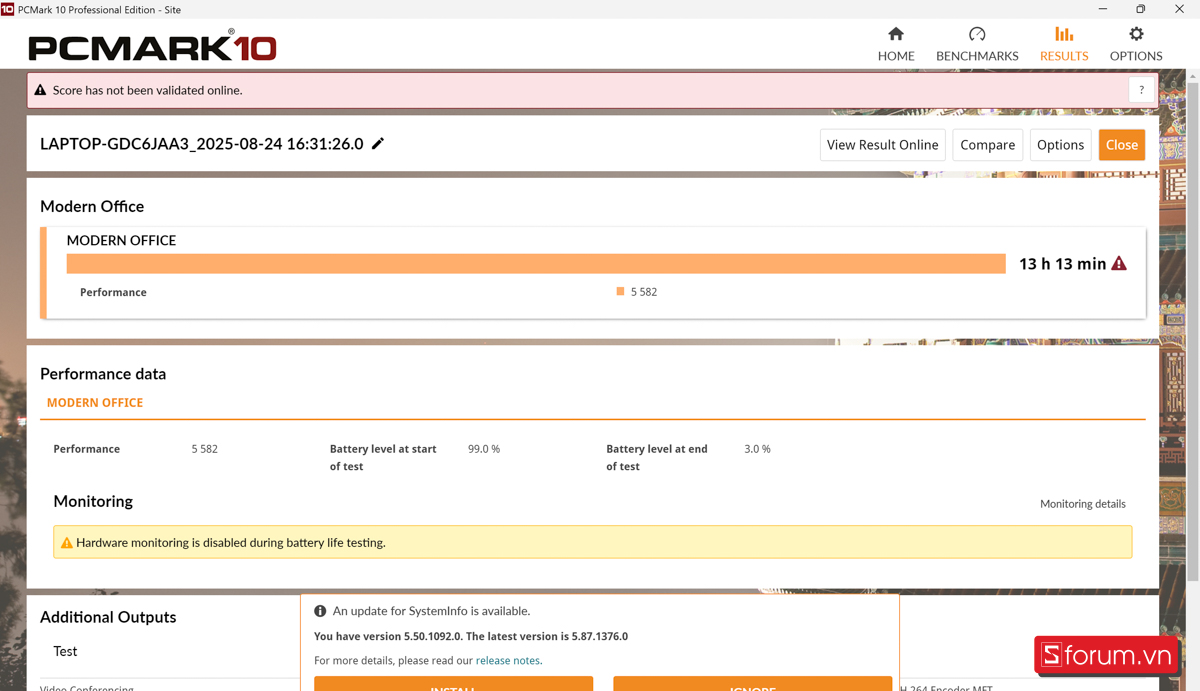
Task: Click the Compare button
Action: pyautogui.click(x=987, y=145)
